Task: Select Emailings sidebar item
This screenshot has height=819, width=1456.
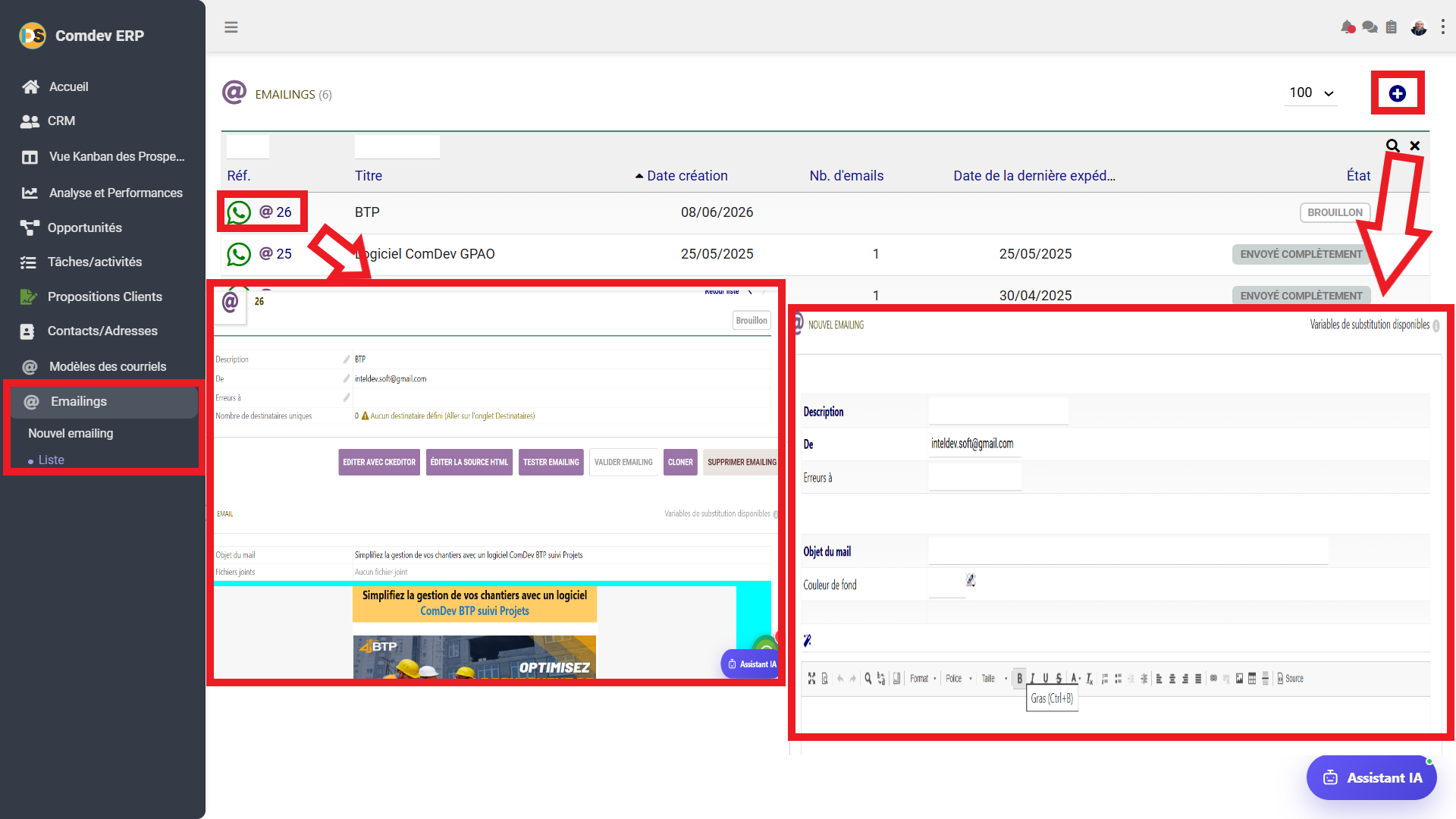Action: [105, 401]
